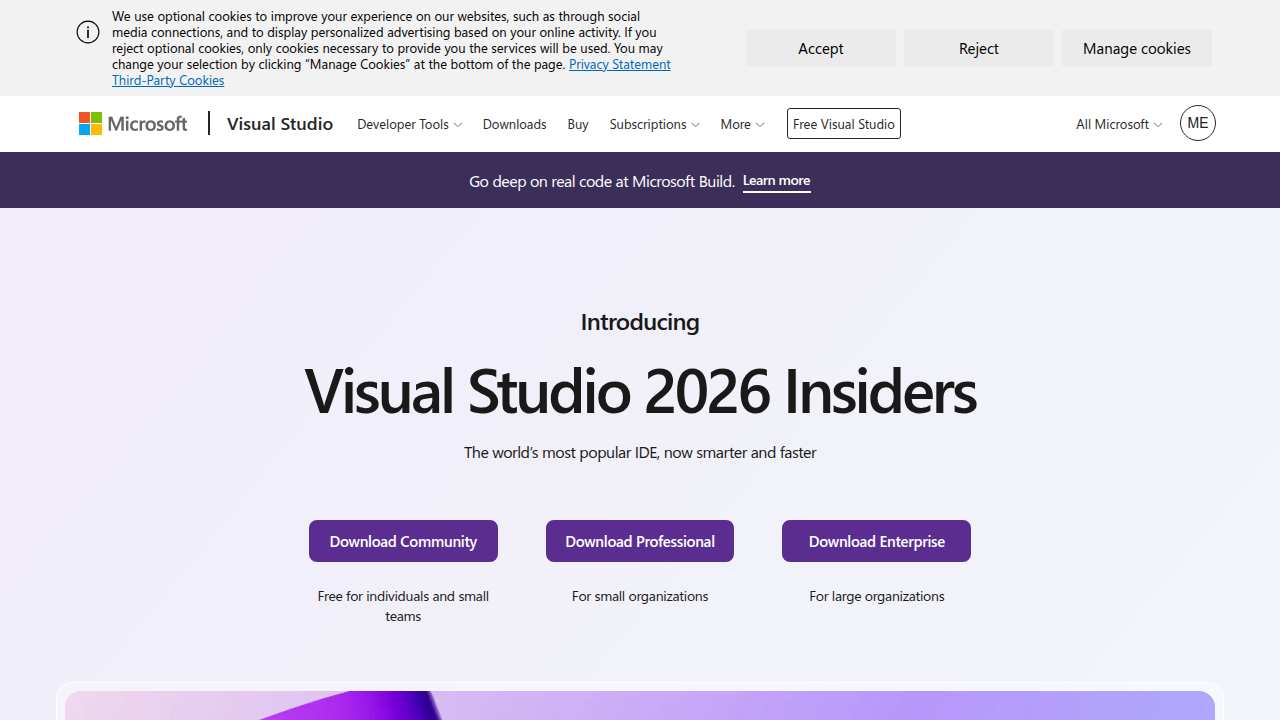
Task: Click the cookie notice info icon
Action: click(x=88, y=32)
